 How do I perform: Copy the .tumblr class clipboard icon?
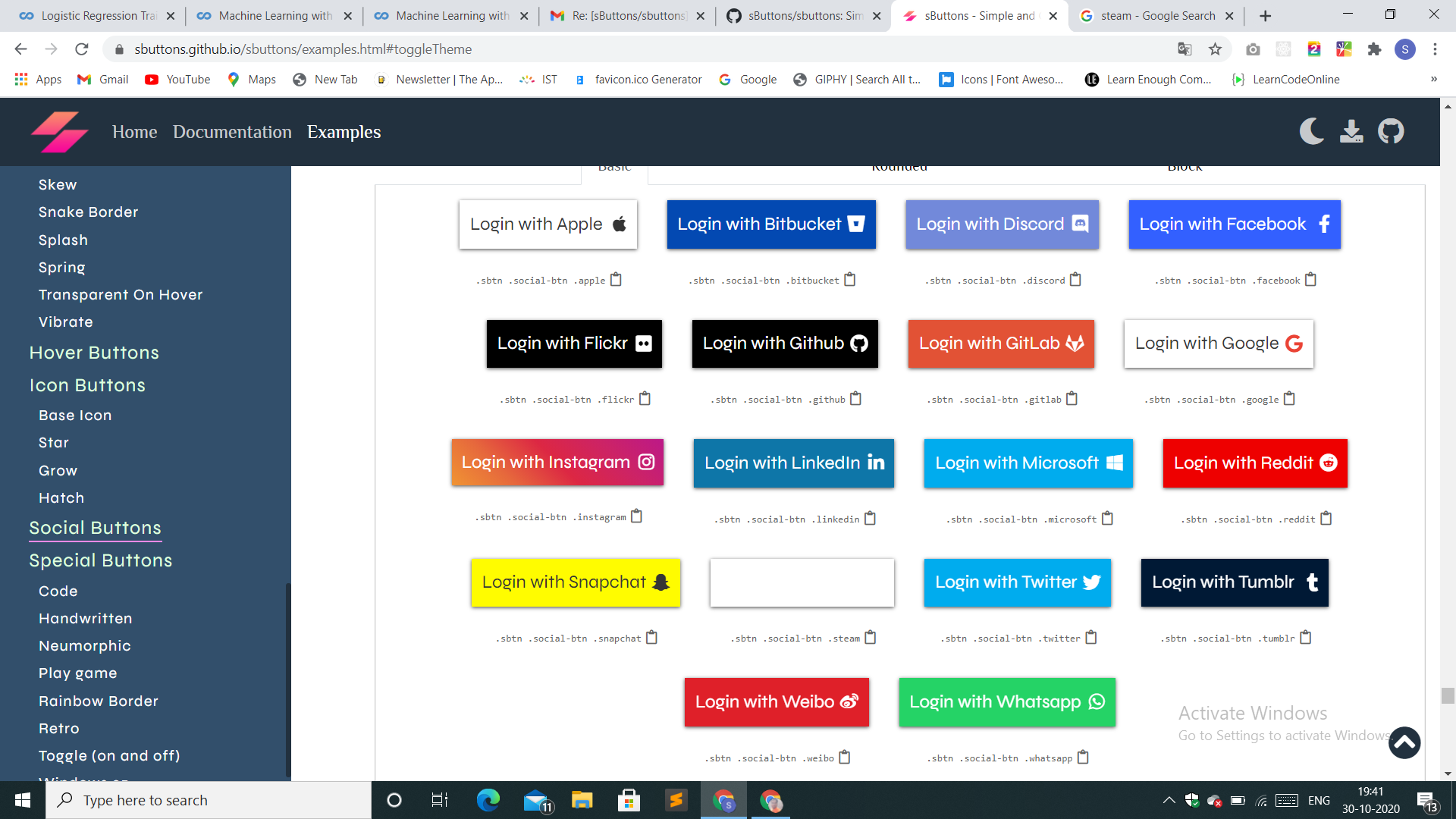tap(1305, 638)
